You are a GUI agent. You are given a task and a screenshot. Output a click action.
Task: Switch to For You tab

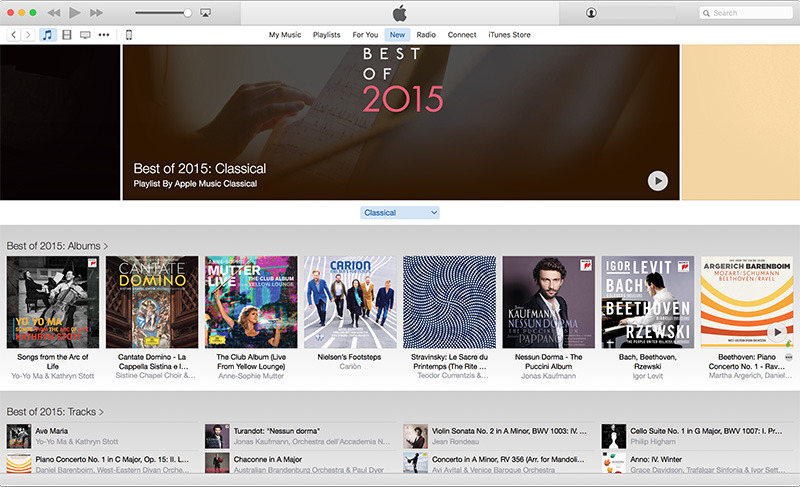[365, 35]
